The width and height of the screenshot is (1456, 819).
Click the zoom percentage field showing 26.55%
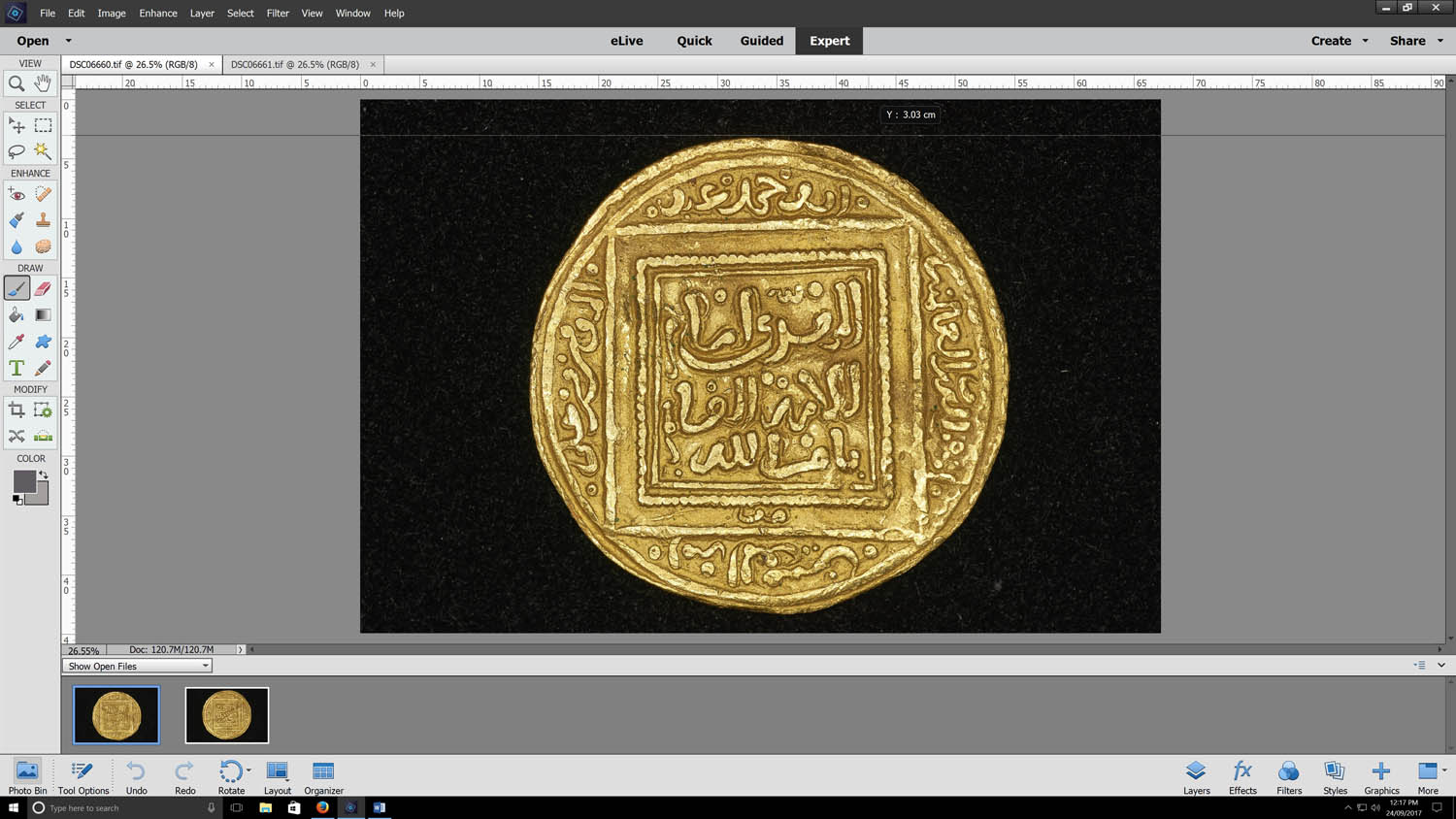pyautogui.click(x=83, y=650)
